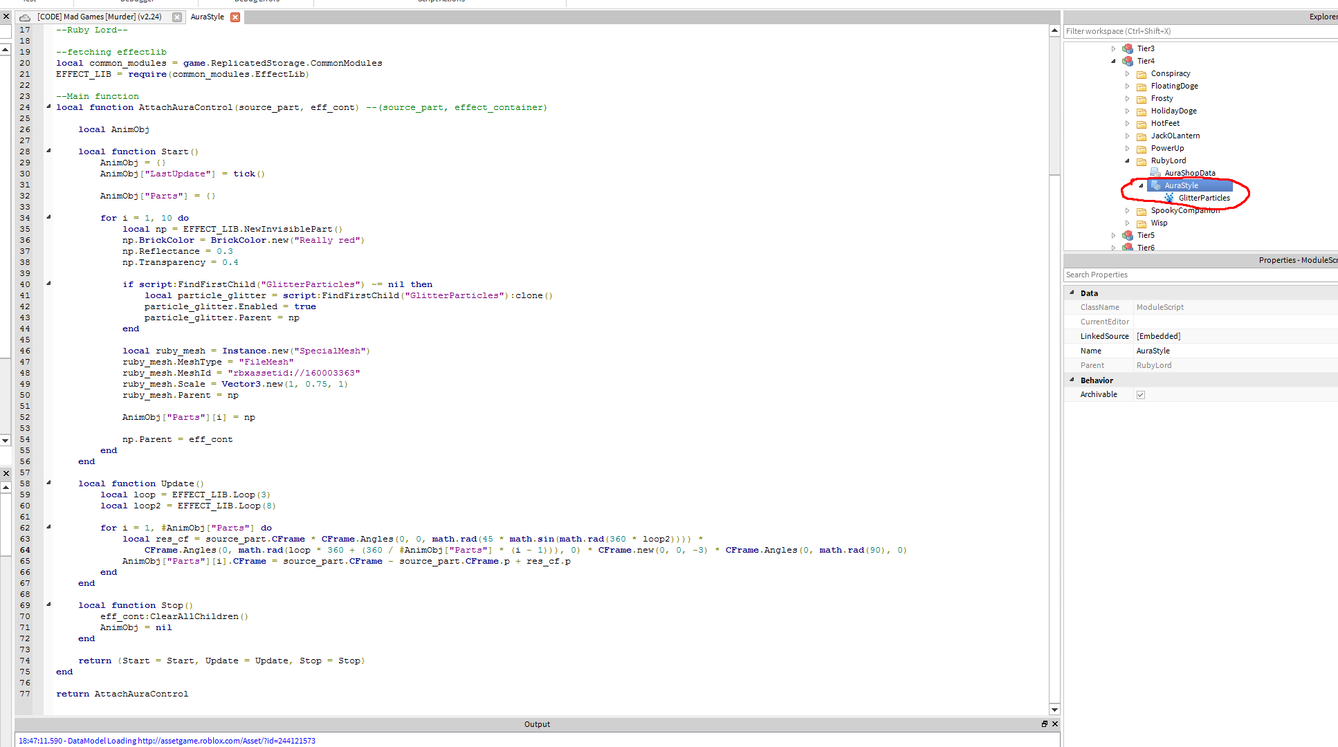The width and height of the screenshot is (1338, 747).
Task: Close the AuraStyle script tab
Action: tap(235, 17)
